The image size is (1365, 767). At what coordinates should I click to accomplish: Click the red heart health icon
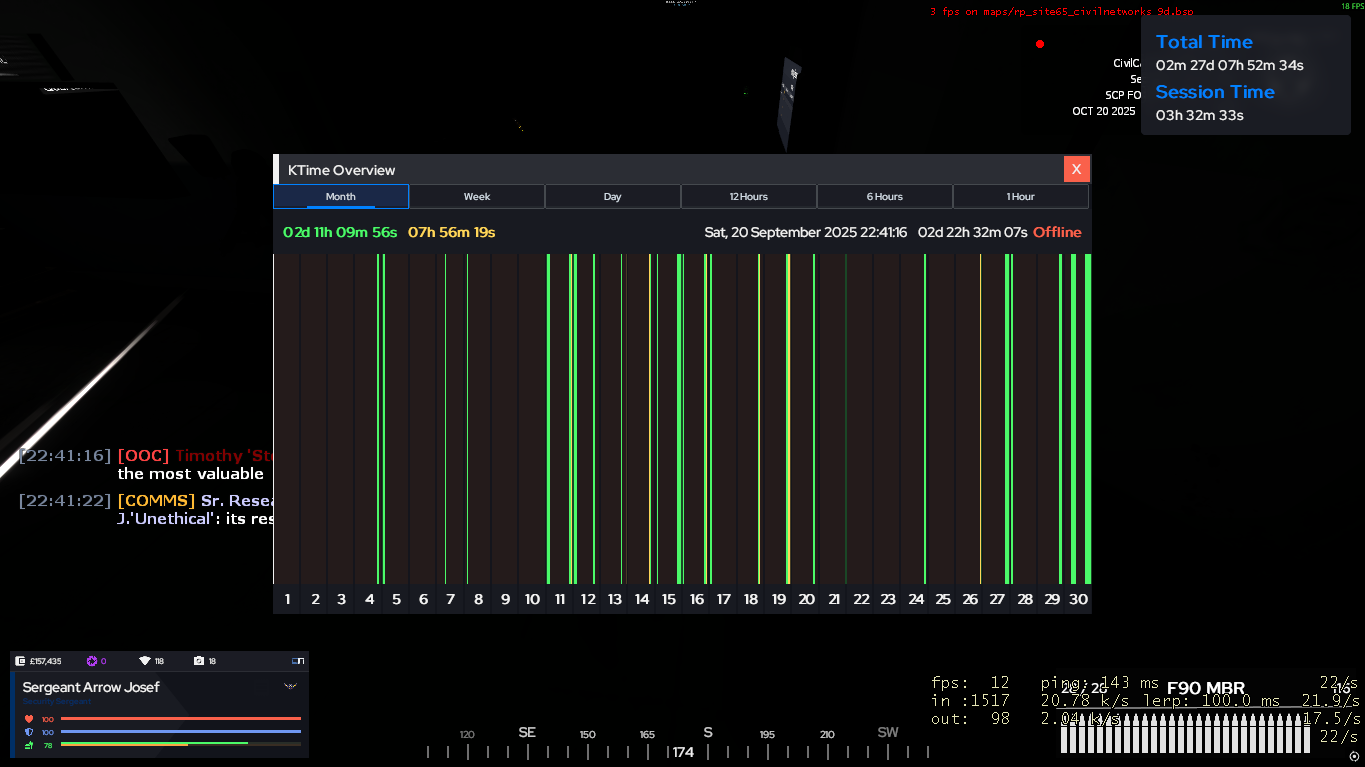click(29, 719)
